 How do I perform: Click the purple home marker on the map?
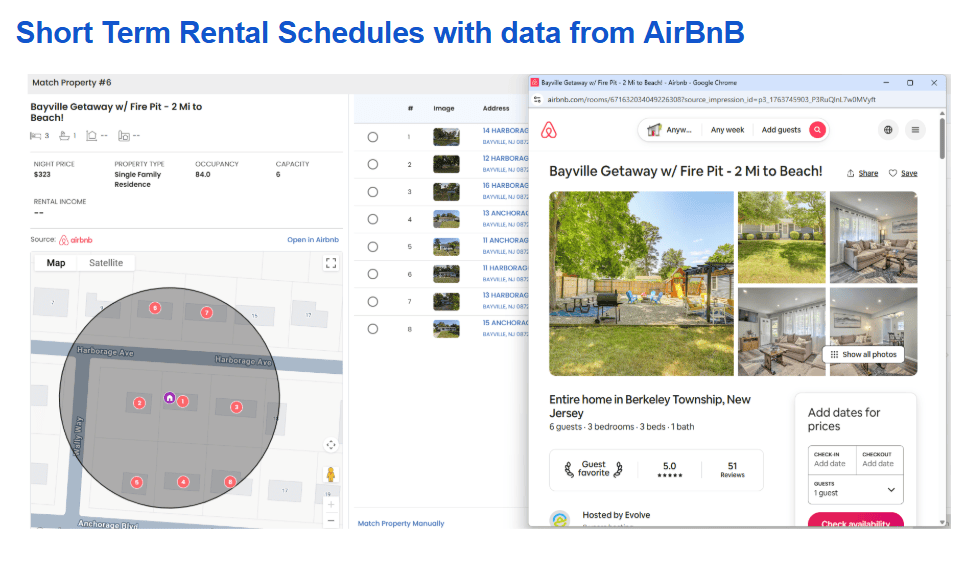coord(169,398)
